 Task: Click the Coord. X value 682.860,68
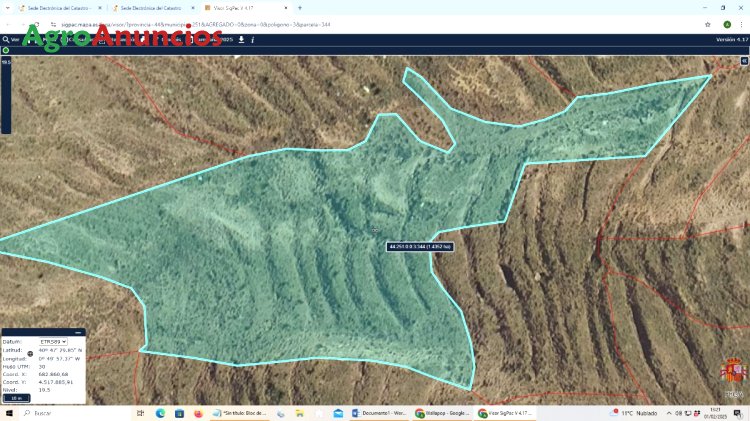tap(53, 375)
